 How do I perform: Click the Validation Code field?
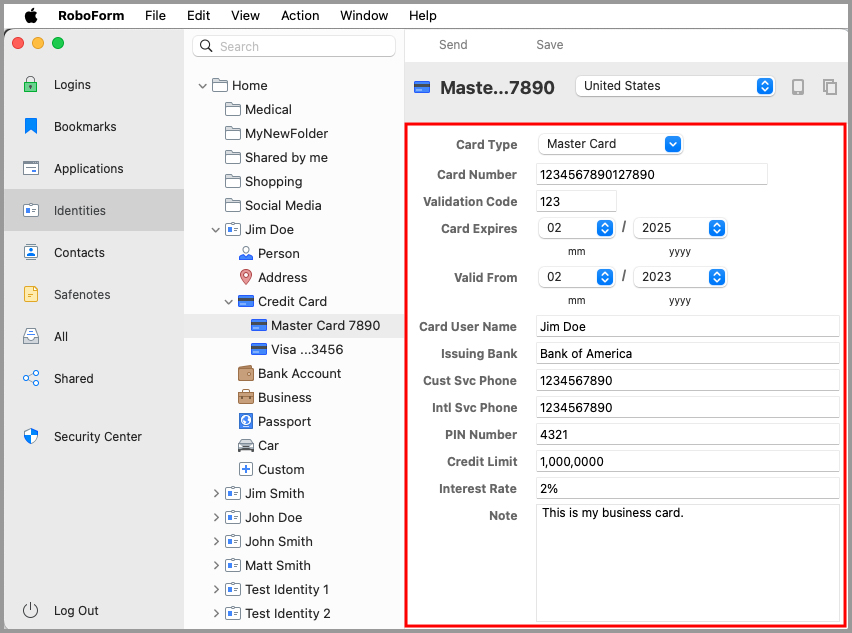576,202
